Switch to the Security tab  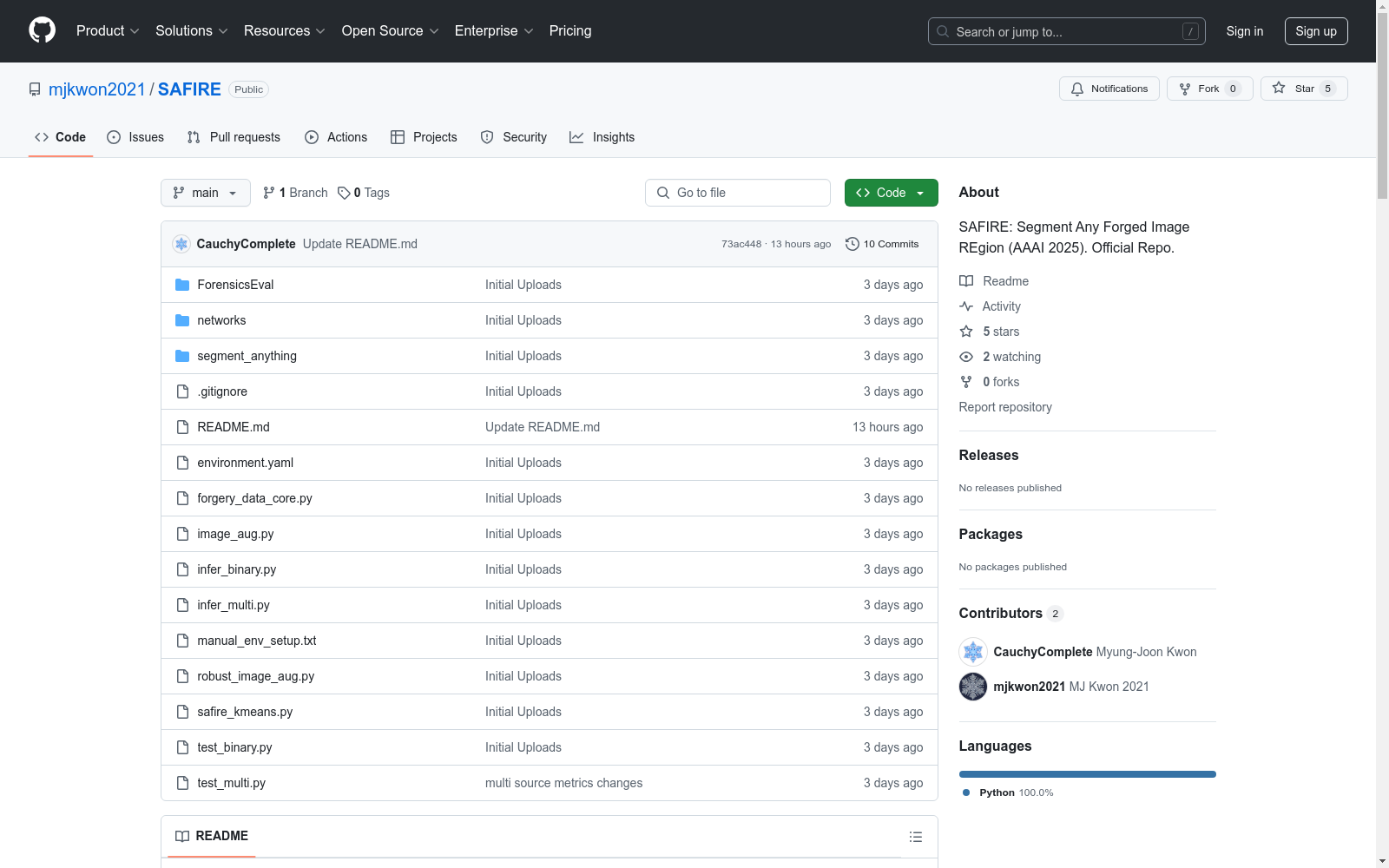[514, 137]
